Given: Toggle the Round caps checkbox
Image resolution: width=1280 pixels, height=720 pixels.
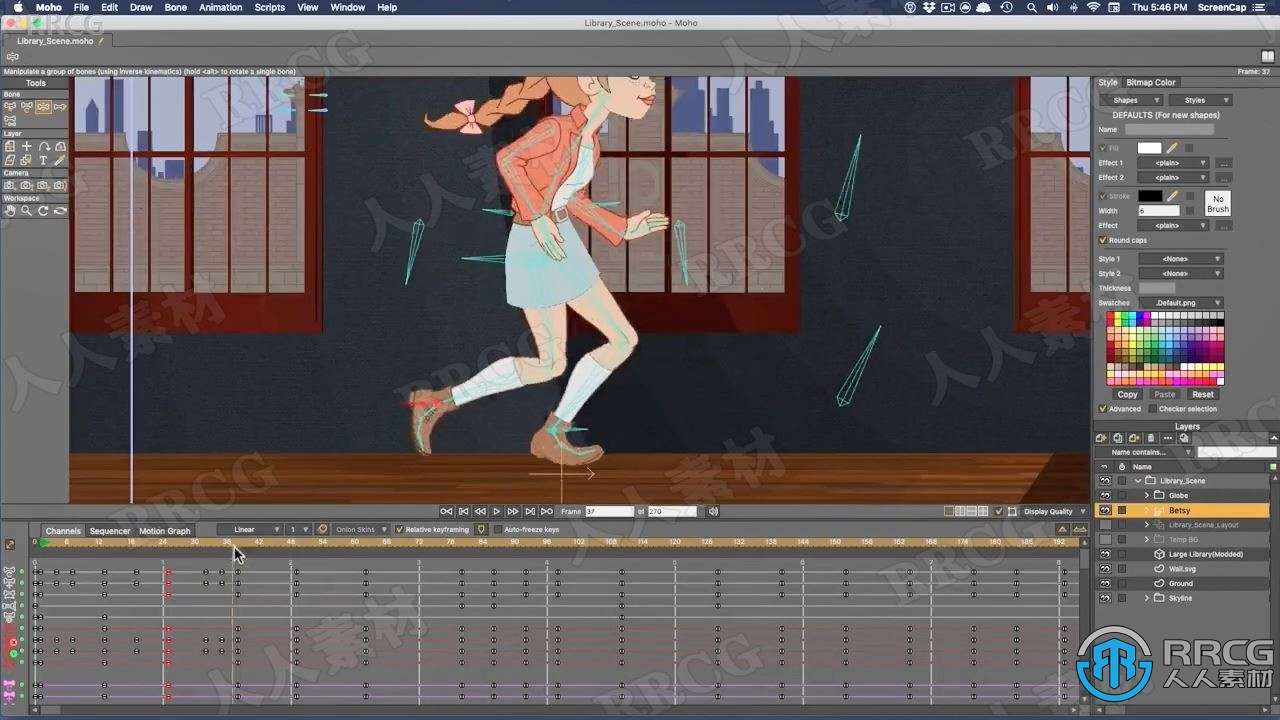Looking at the screenshot, I should [x=1103, y=240].
